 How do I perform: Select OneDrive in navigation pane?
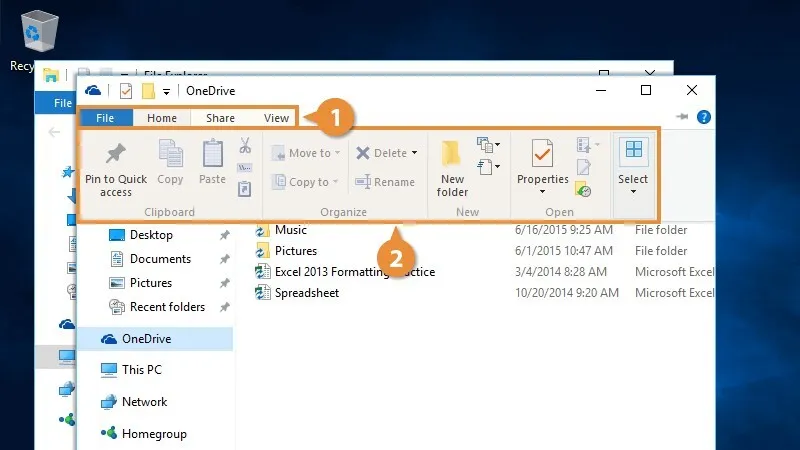coord(156,339)
